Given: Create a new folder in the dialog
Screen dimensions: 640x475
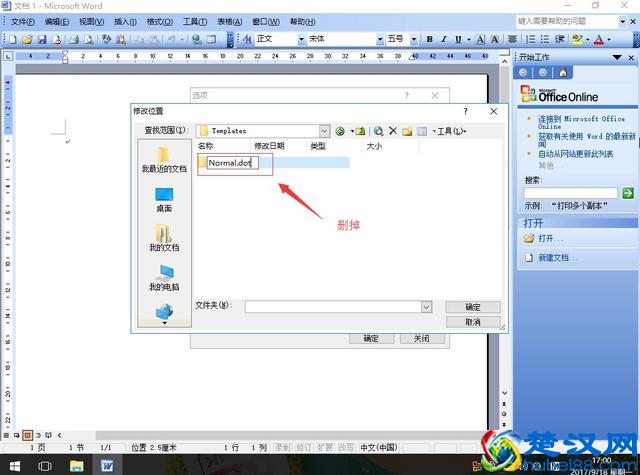Looking at the screenshot, I should [407, 131].
